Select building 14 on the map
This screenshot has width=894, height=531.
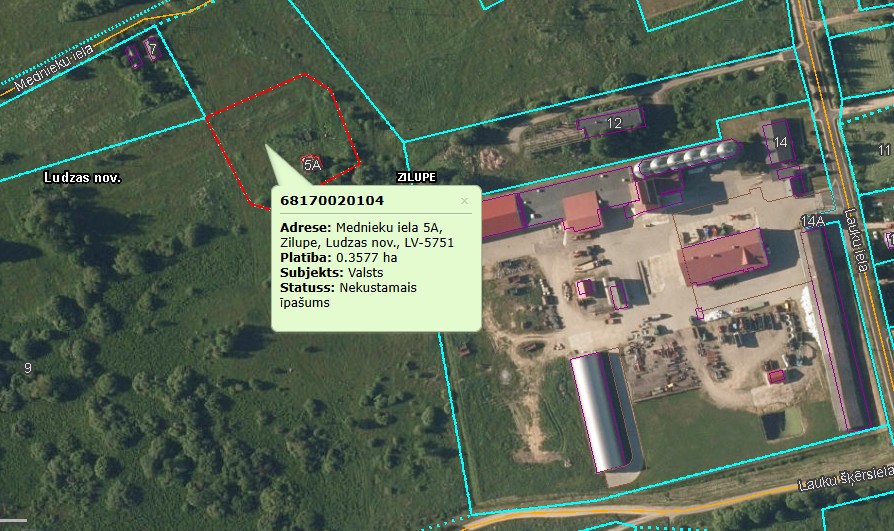pyautogui.click(x=780, y=143)
